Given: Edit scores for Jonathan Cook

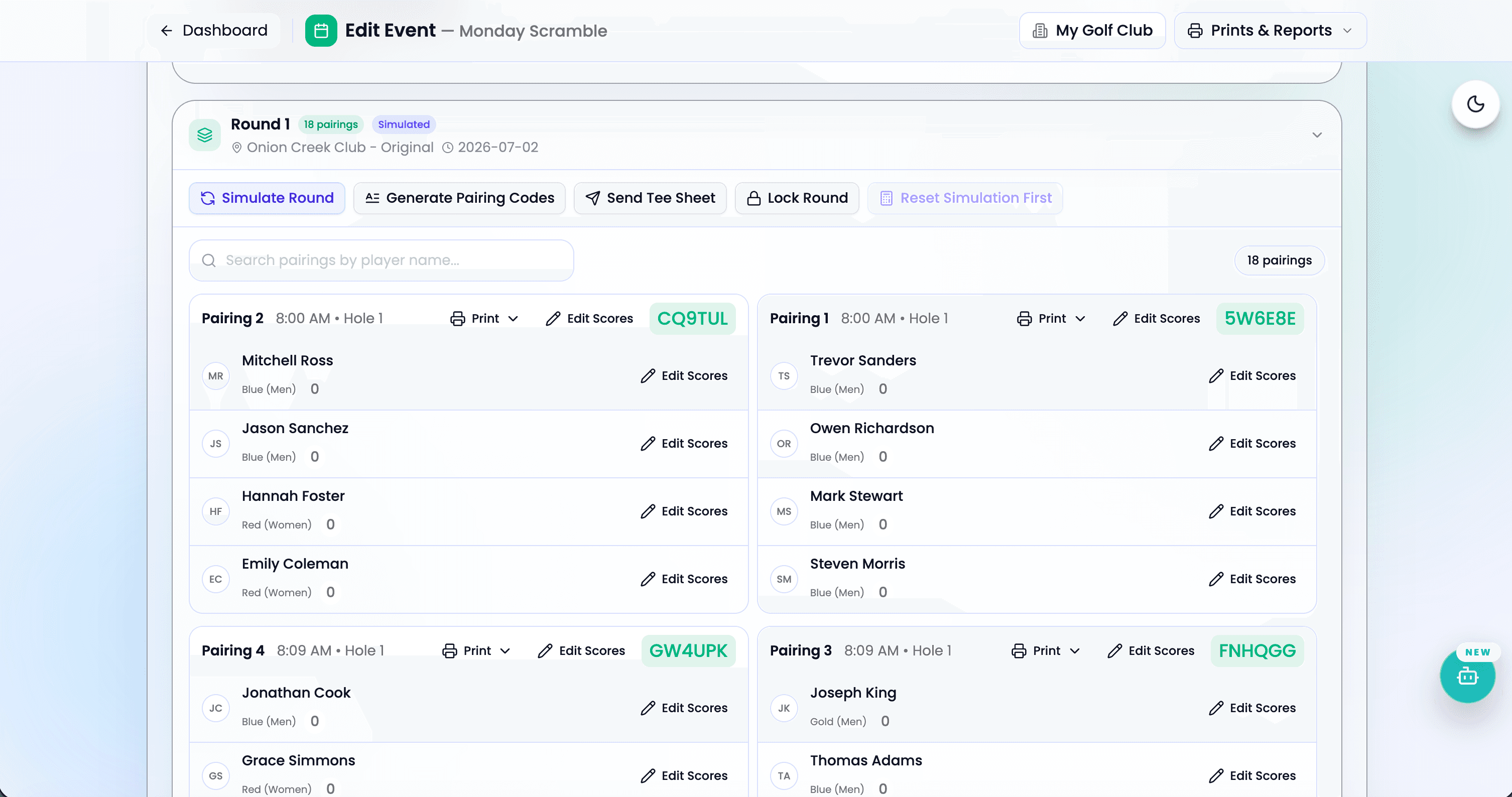Looking at the screenshot, I should [x=684, y=708].
